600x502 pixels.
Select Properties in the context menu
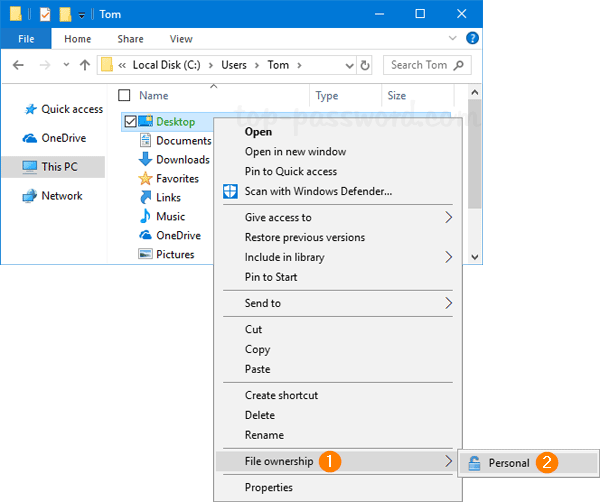pos(269,488)
